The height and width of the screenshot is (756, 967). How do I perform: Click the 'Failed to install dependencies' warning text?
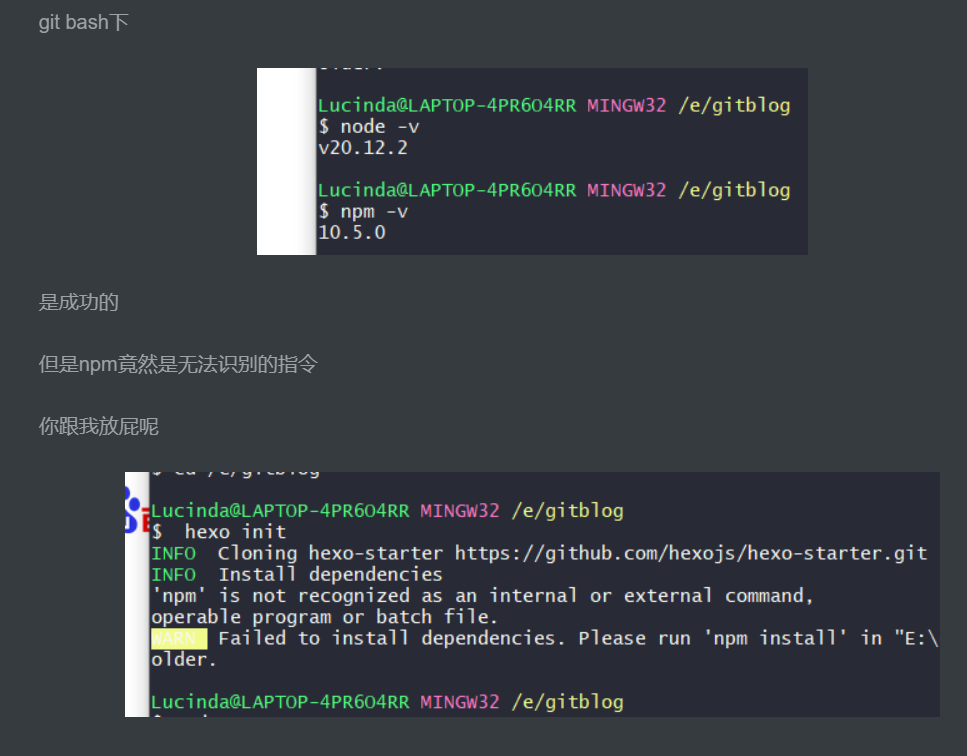point(391,638)
